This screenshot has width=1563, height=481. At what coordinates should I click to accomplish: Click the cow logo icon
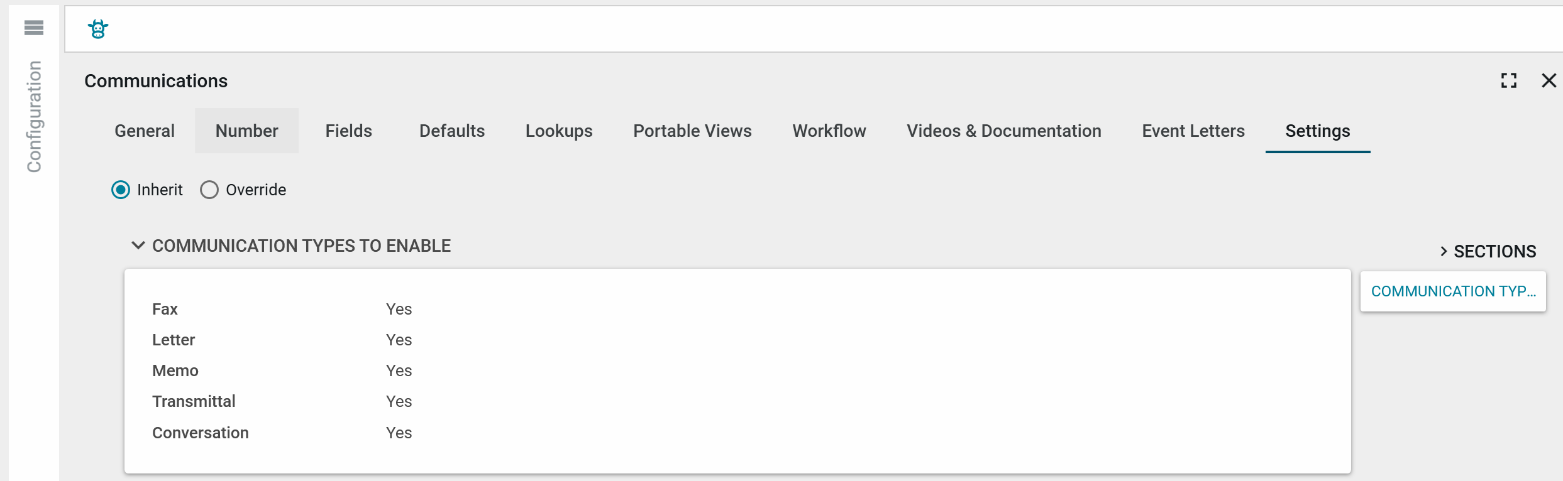click(97, 29)
